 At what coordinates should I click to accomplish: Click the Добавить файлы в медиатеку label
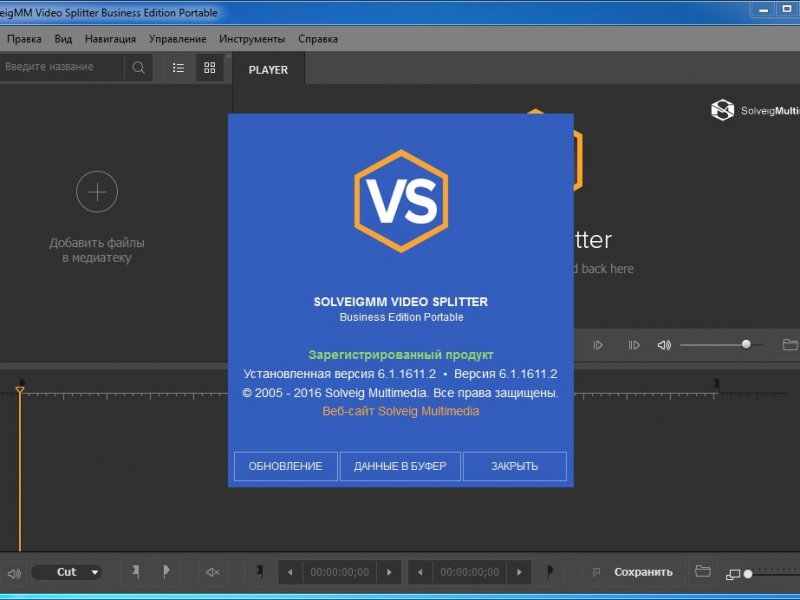(97, 250)
